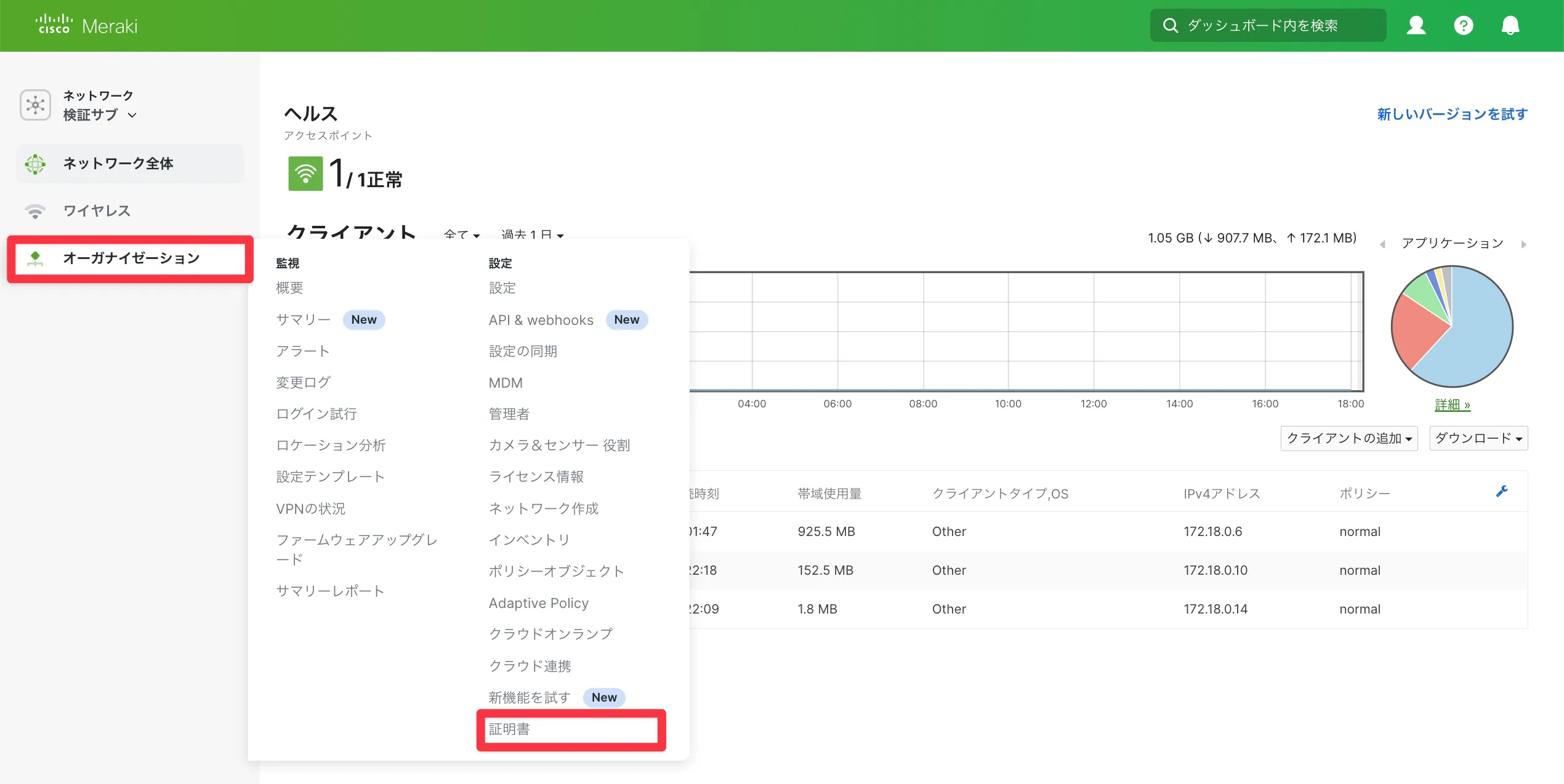The image size is (1564, 784).
Task: Sort by 帯域使用量 column header
Action: click(829, 494)
